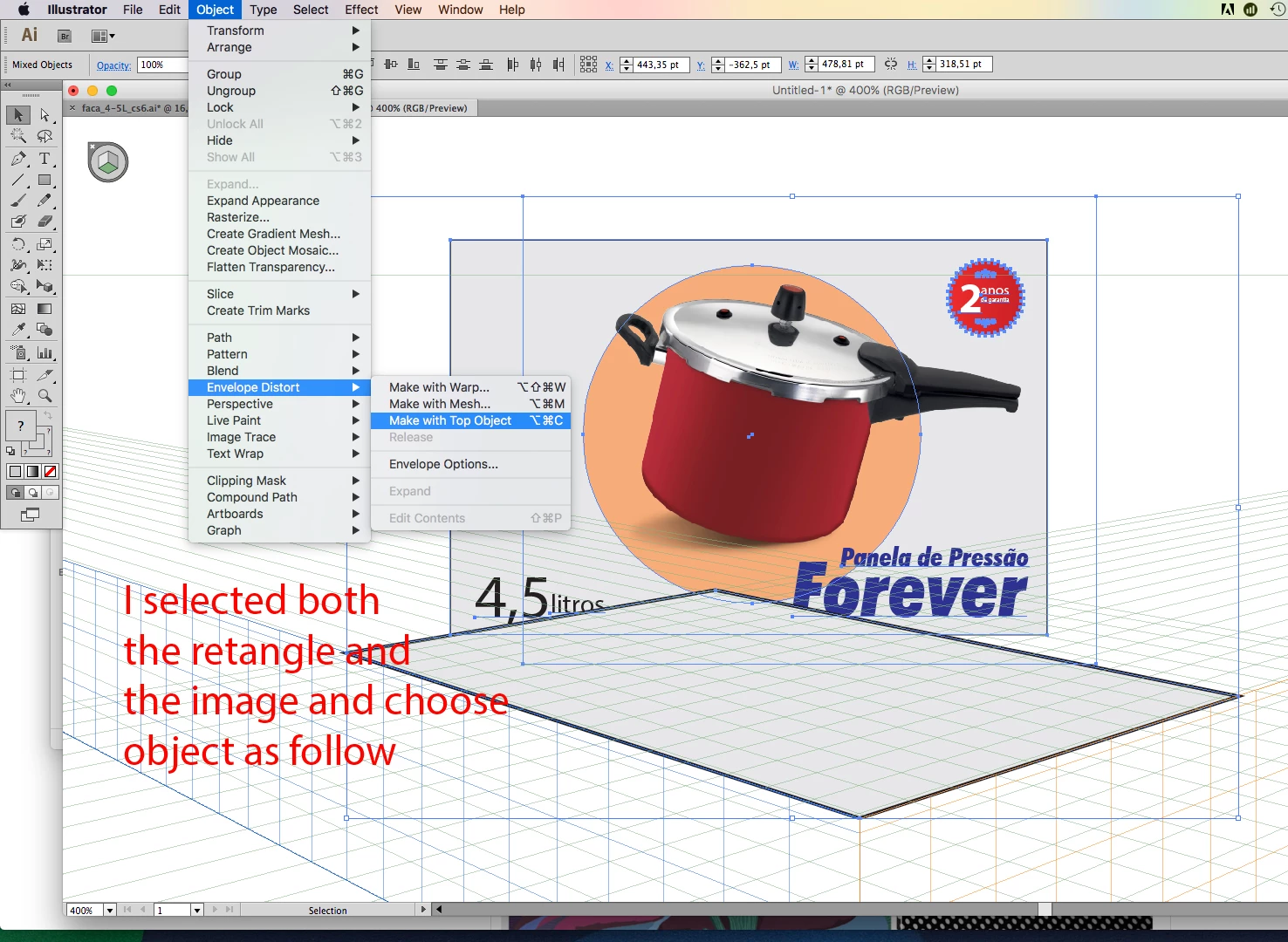
Task: Open Envelope Options…
Action: tap(470, 464)
